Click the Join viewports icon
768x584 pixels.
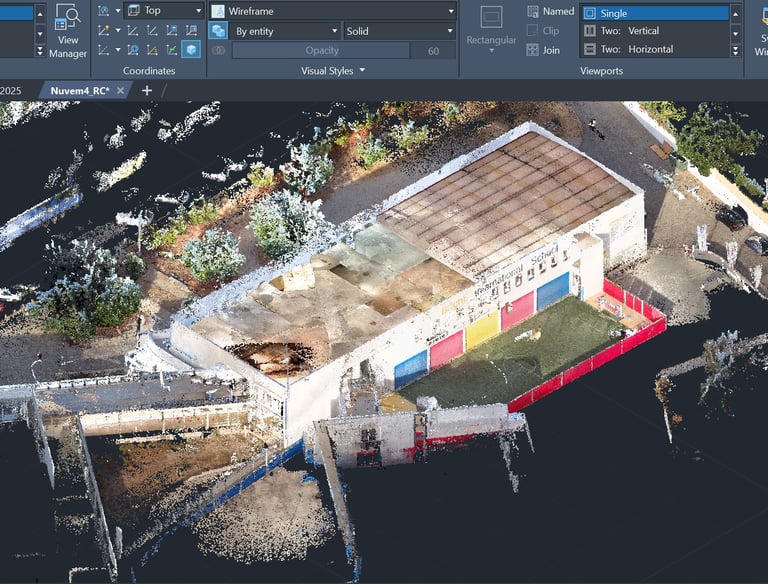pos(533,49)
